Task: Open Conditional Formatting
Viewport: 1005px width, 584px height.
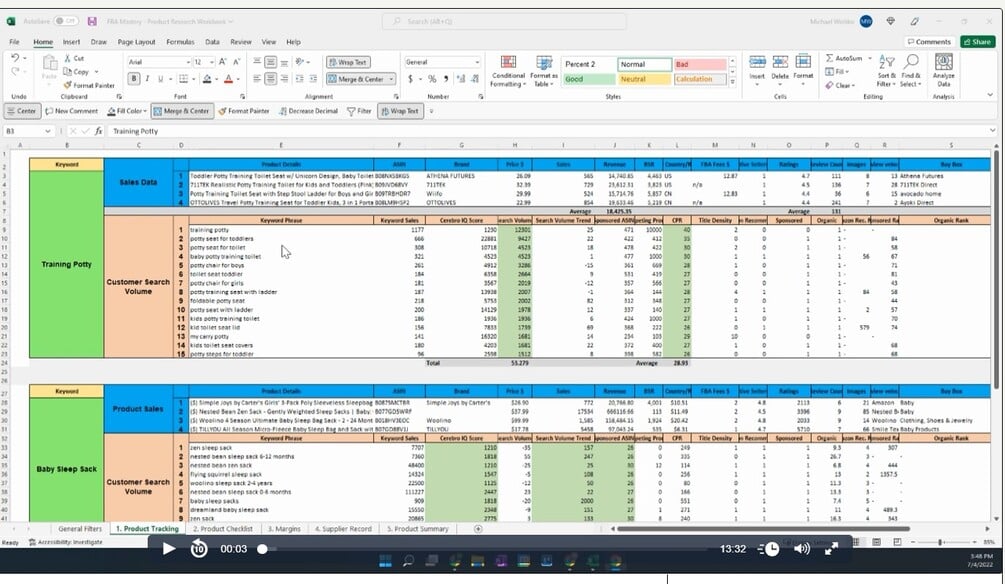Action: 508,71
